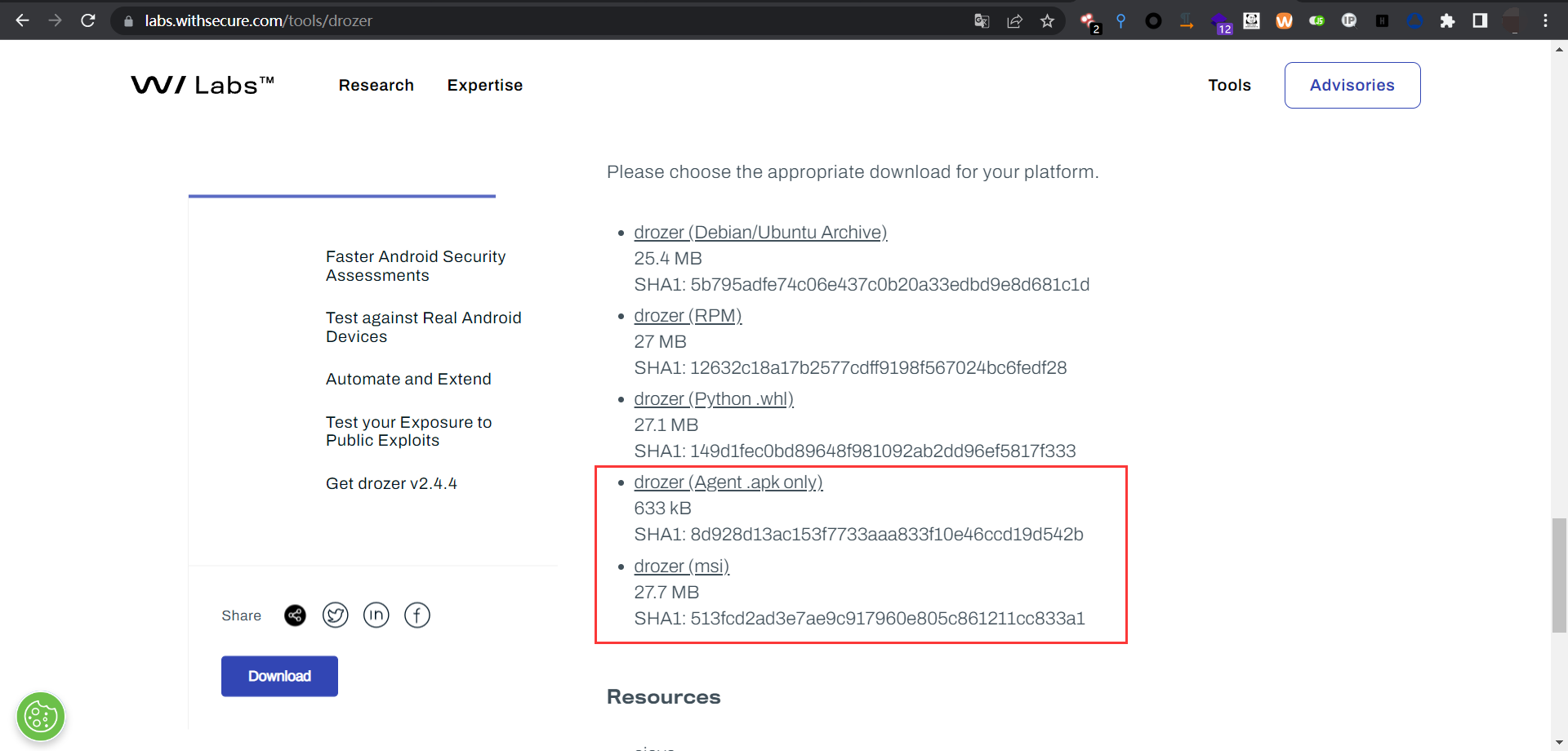Open the black H extension
Image resolution: width=1568 pixels, height=751 pixels.
coord(1382,21)
